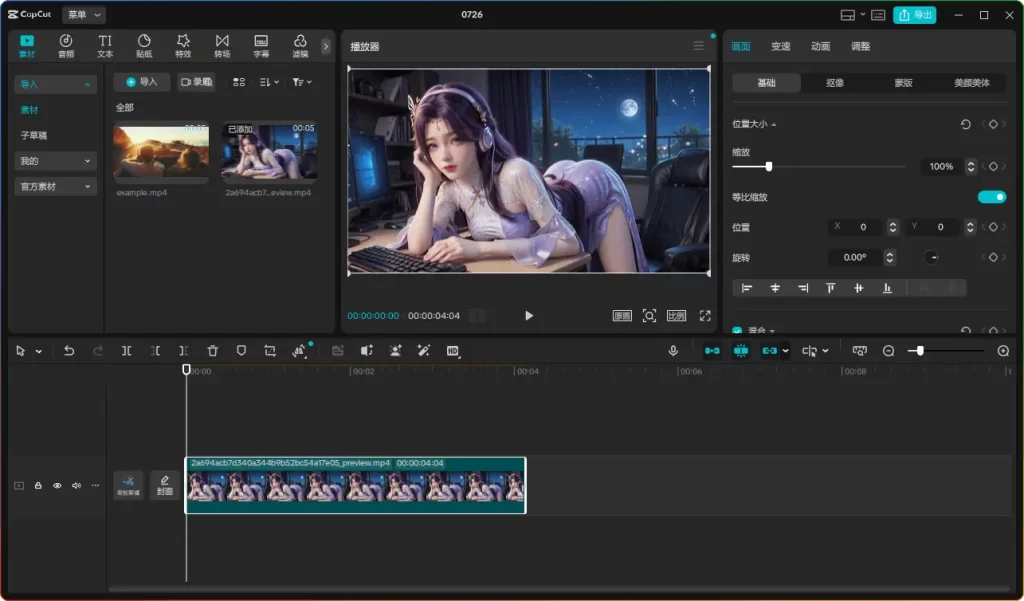
Task: Open the 字幕 (Captions) panel
Action: pos(261,46)
